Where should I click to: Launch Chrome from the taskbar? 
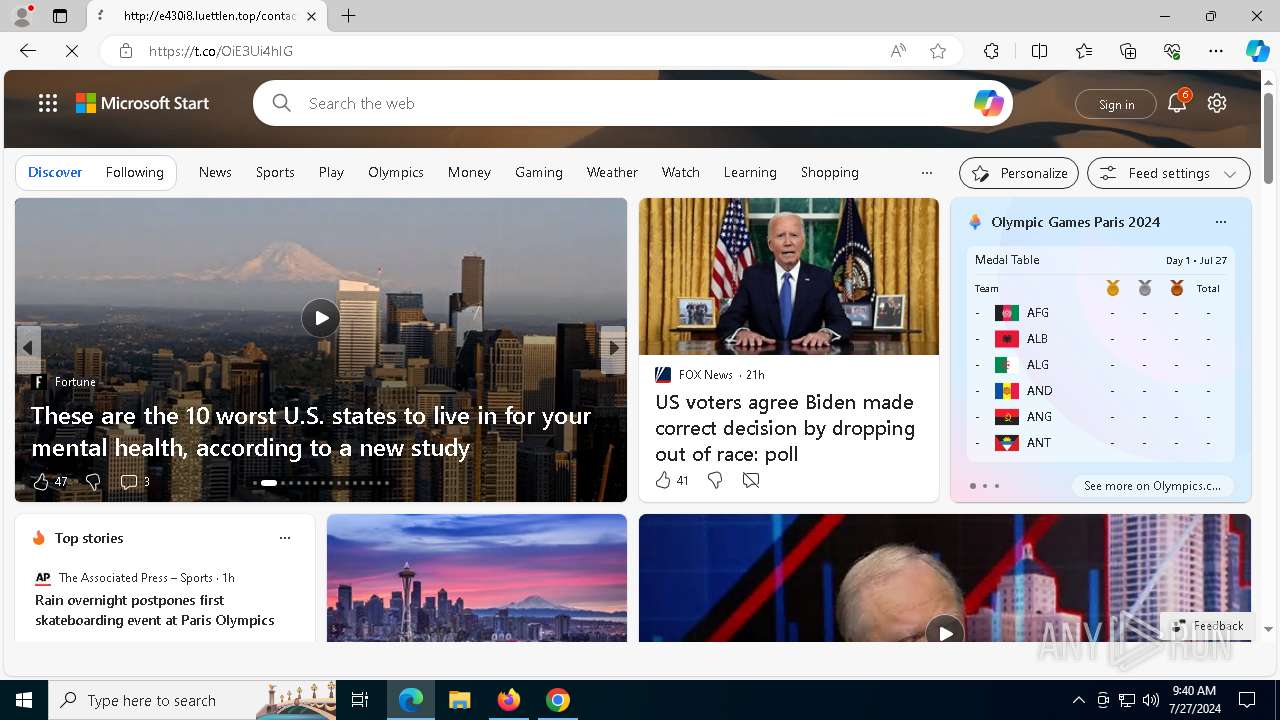coord(558,700)
